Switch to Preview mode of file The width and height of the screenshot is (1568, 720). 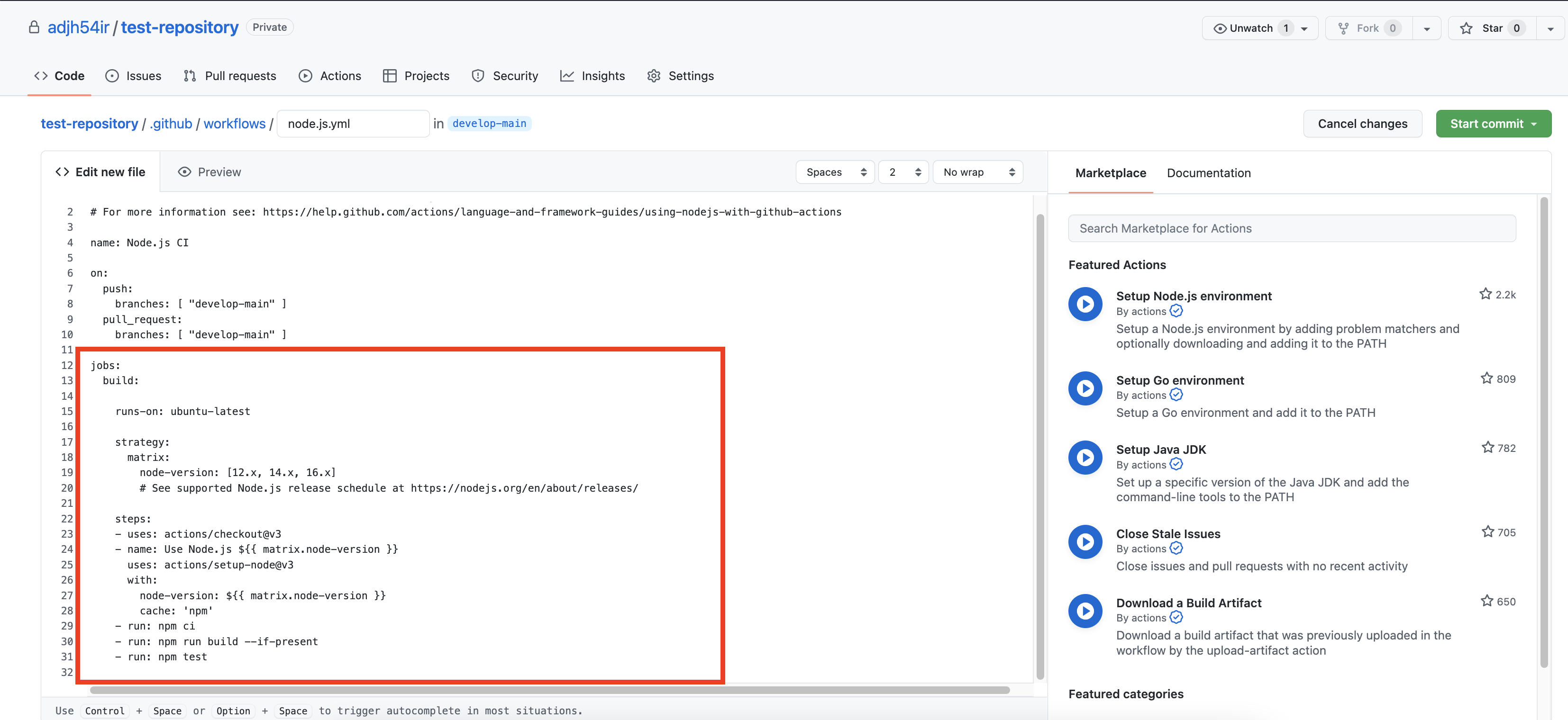pyautogui.click(x=210, y=172)
